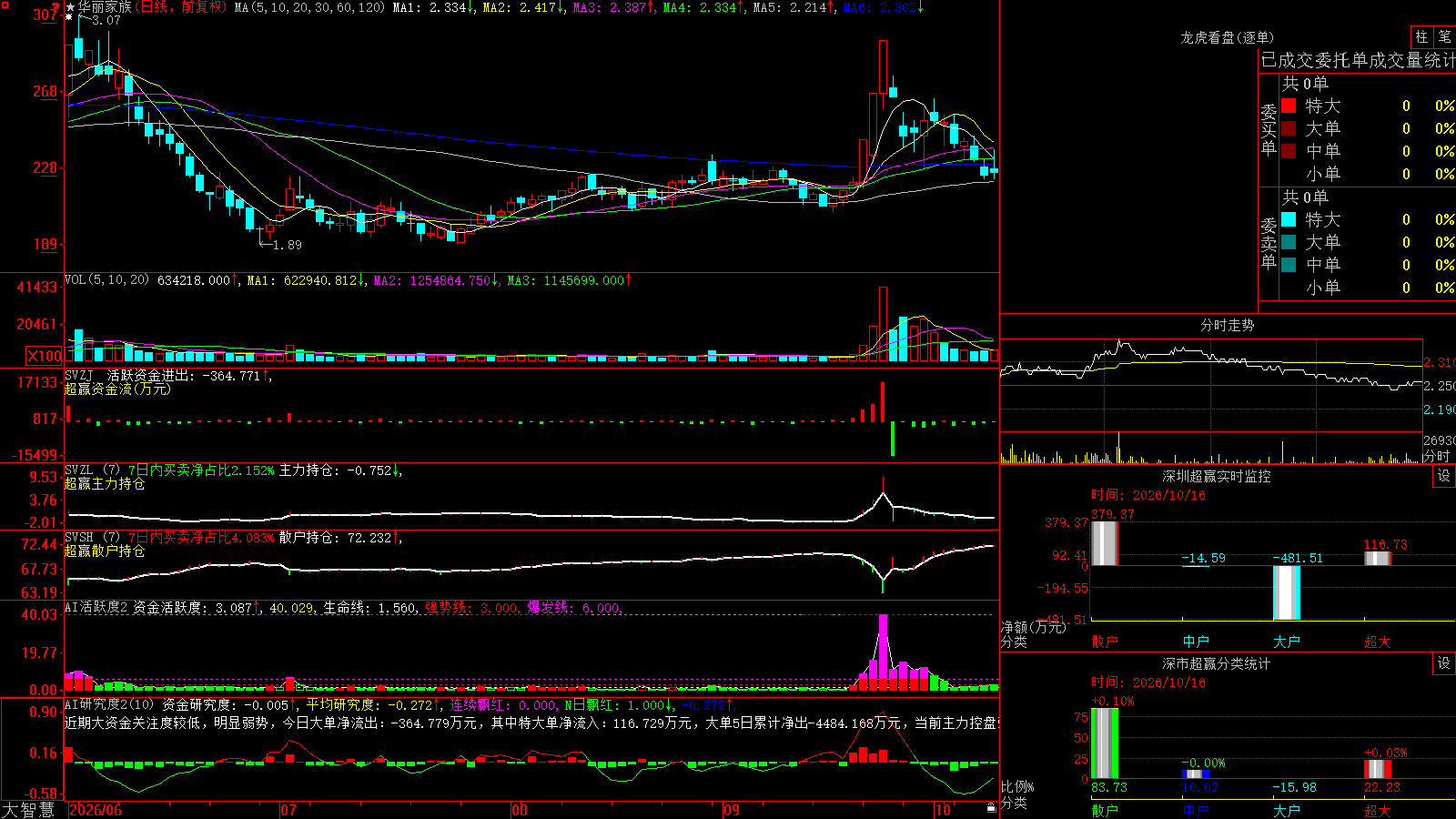Click the 已成交委托单成交量统计 header
1456x819 pixels.
pyautogui.click(x=1358, y=60)
